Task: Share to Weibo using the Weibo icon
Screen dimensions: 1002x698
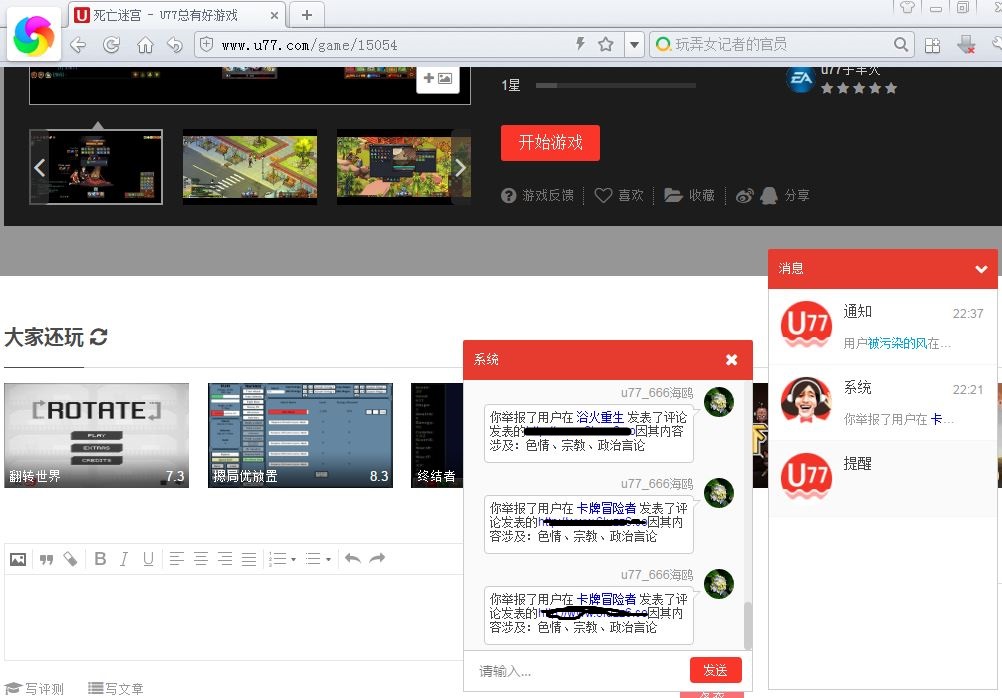Action: point(744,196)
